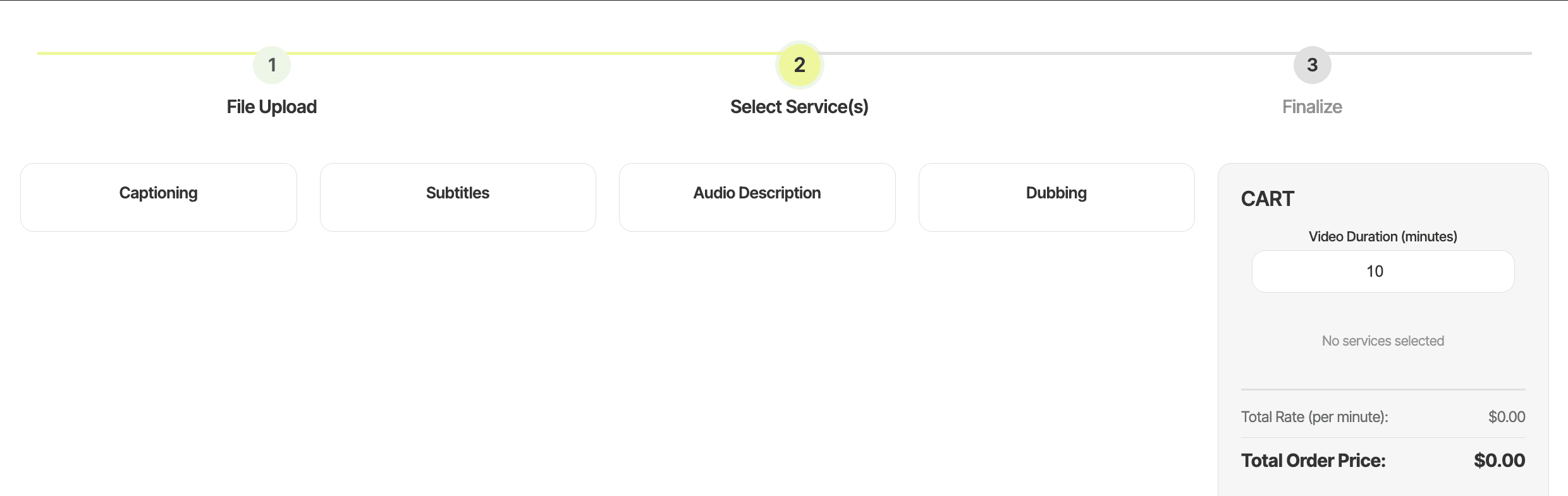Click the step 1 circle icon
This screenshot has height=496, width=1568.
click(x=272, y=64)
